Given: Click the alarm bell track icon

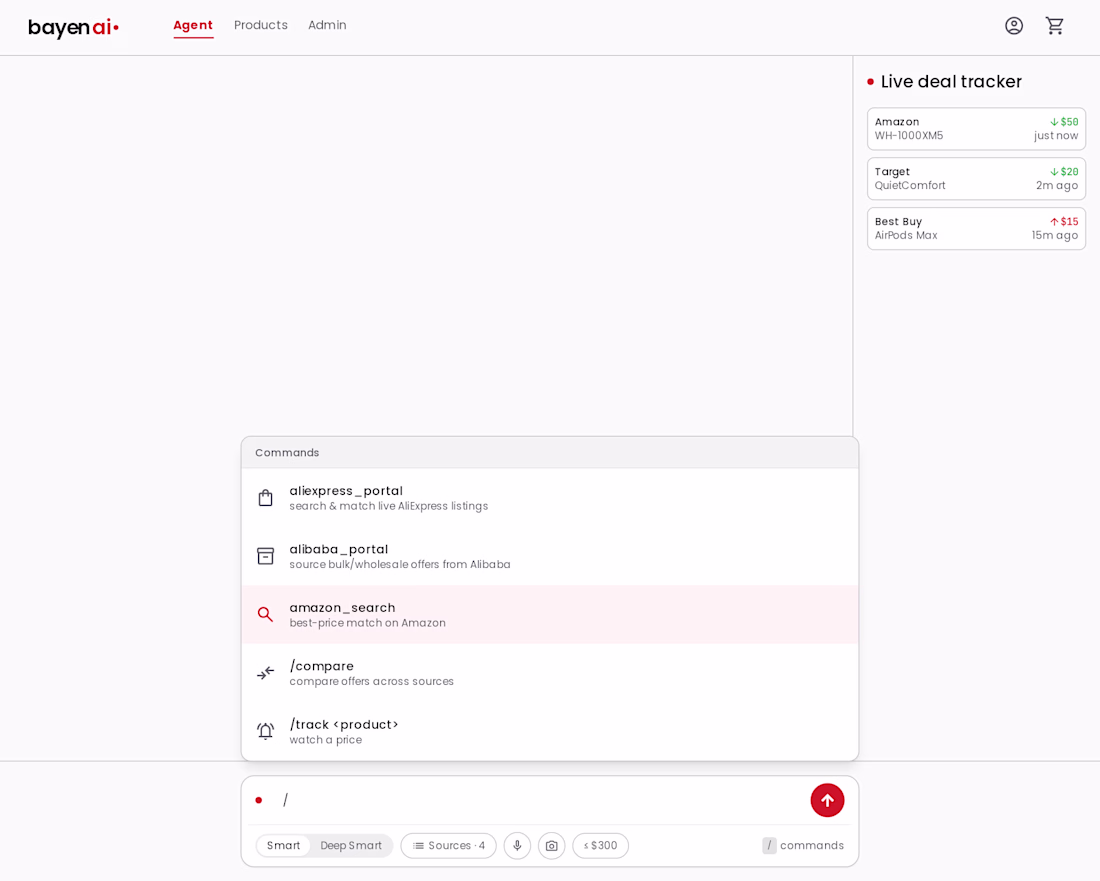Looking at the screenshot, I should click(265, 732).
